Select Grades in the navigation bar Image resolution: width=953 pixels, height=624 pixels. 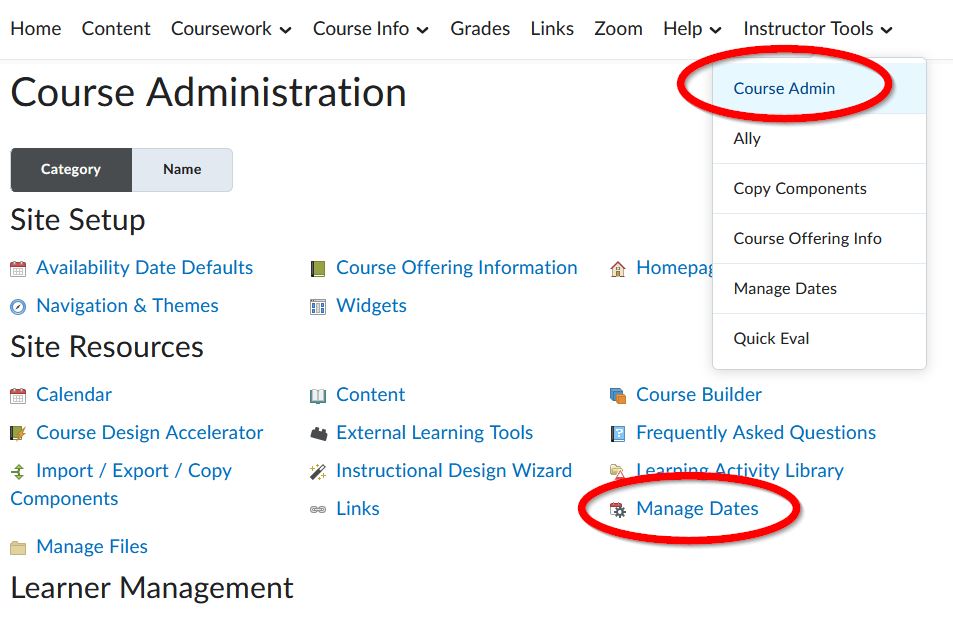coord(480,28)
